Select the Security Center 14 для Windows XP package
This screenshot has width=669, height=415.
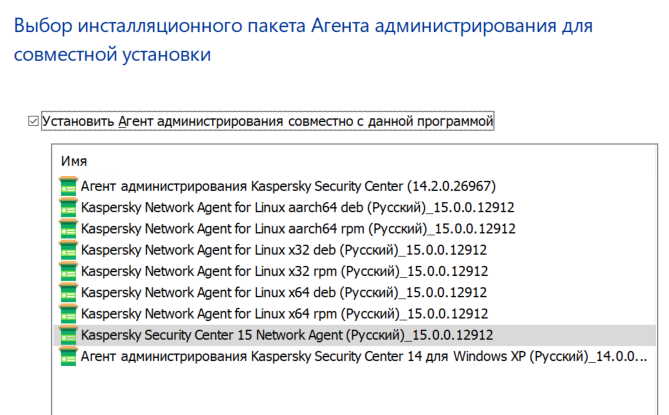360,356
